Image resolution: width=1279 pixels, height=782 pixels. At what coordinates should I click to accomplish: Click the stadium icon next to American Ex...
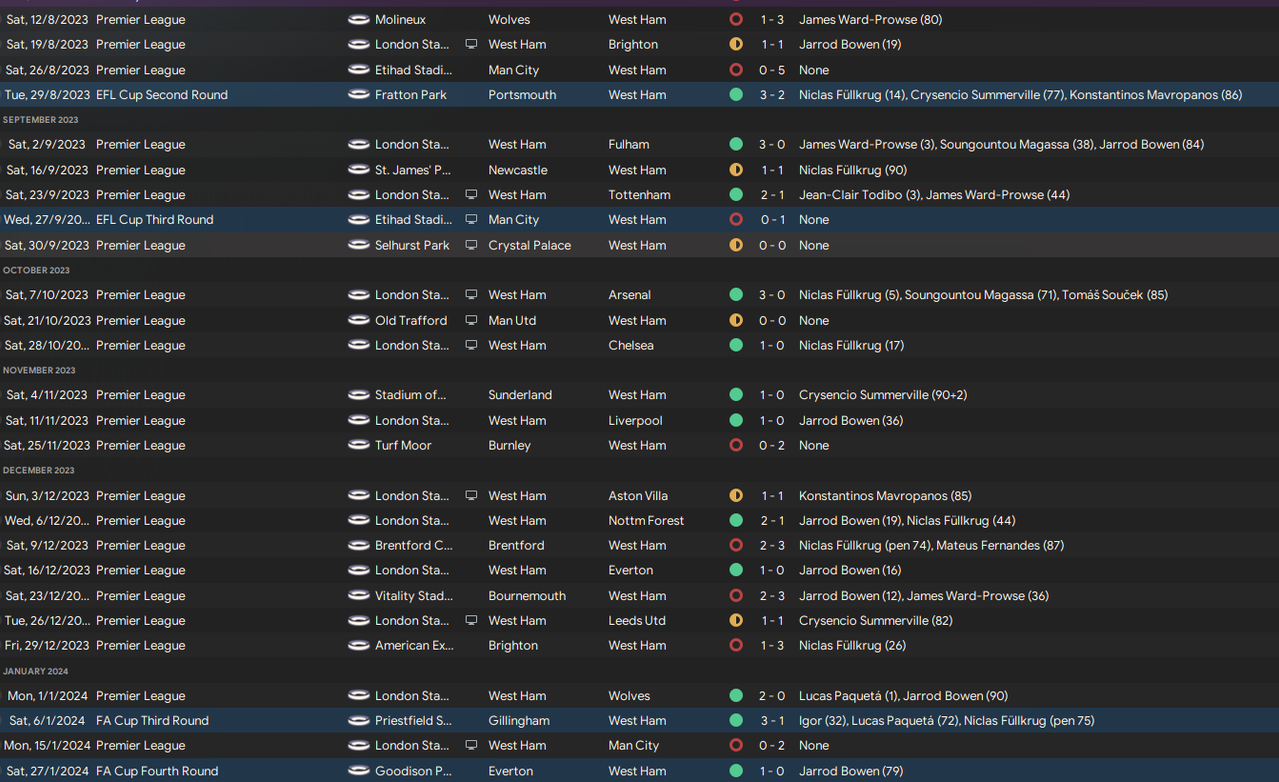tap(358, 646)
